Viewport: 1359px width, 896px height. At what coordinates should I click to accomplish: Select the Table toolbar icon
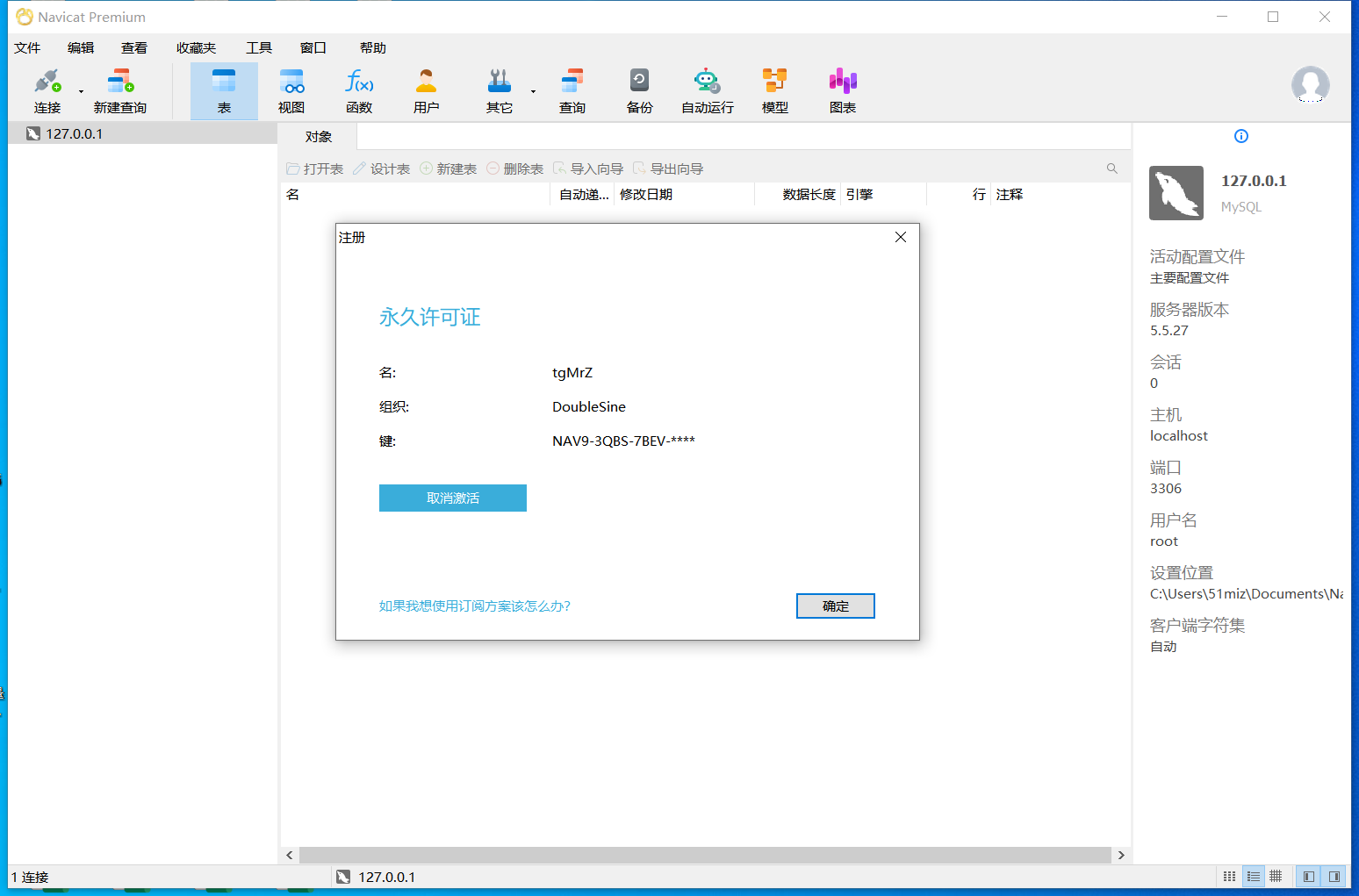click(x=224, y=90)
